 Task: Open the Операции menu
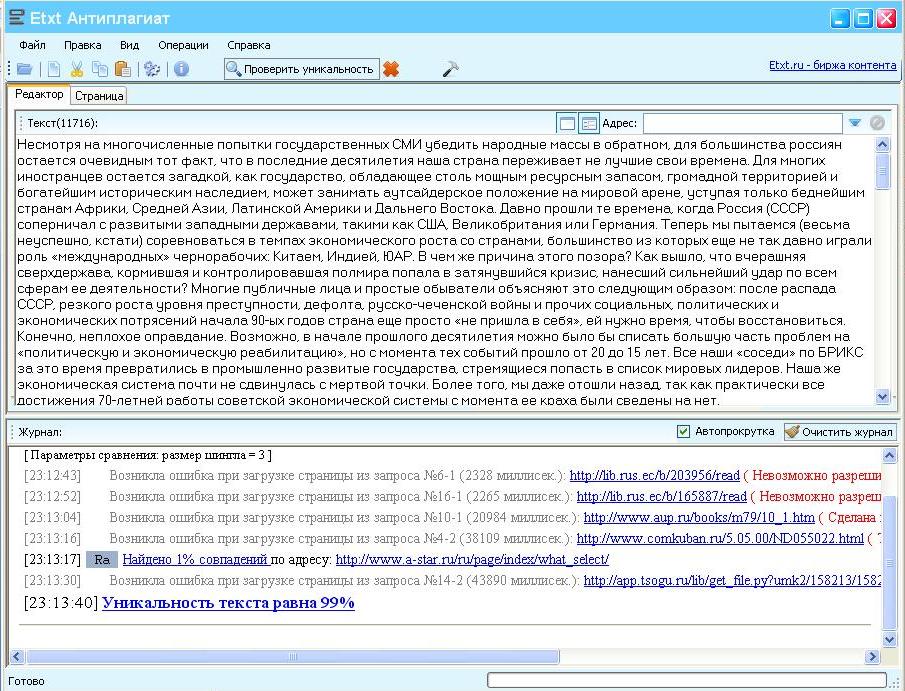(183, 45)
